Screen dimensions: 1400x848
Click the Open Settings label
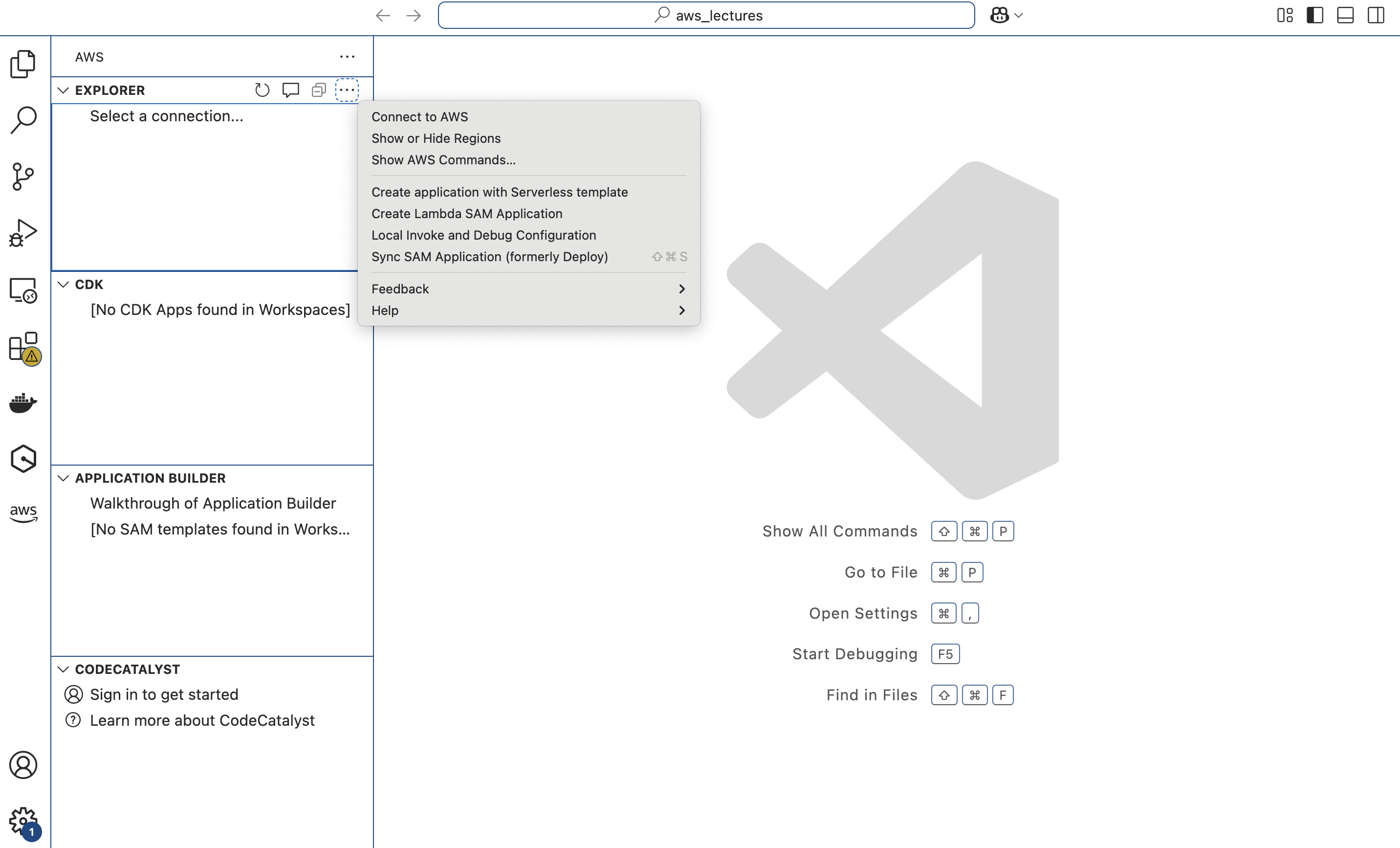pyautogui.click(x=864, y=613)
